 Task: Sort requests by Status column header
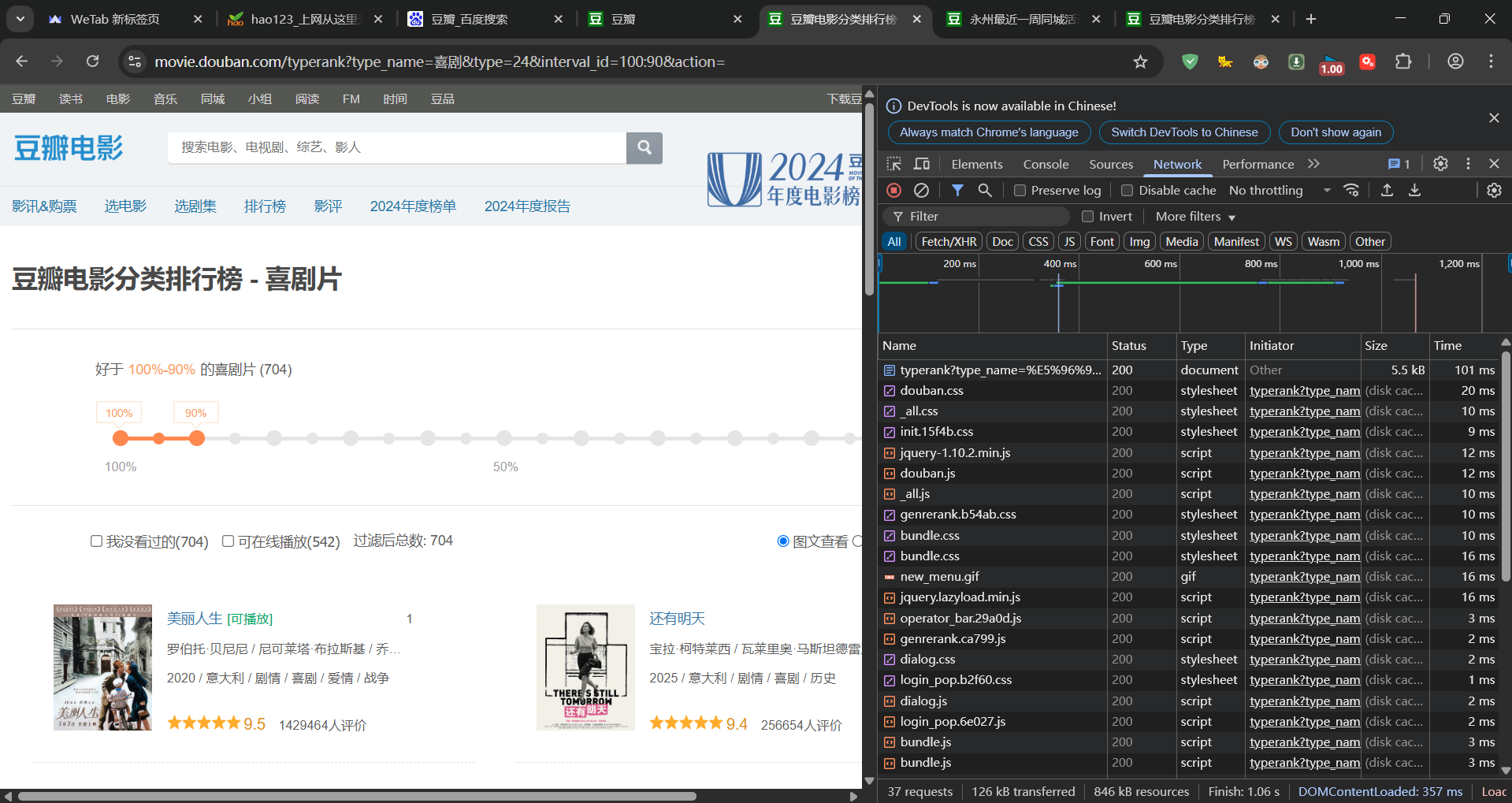coord(1142,345)
